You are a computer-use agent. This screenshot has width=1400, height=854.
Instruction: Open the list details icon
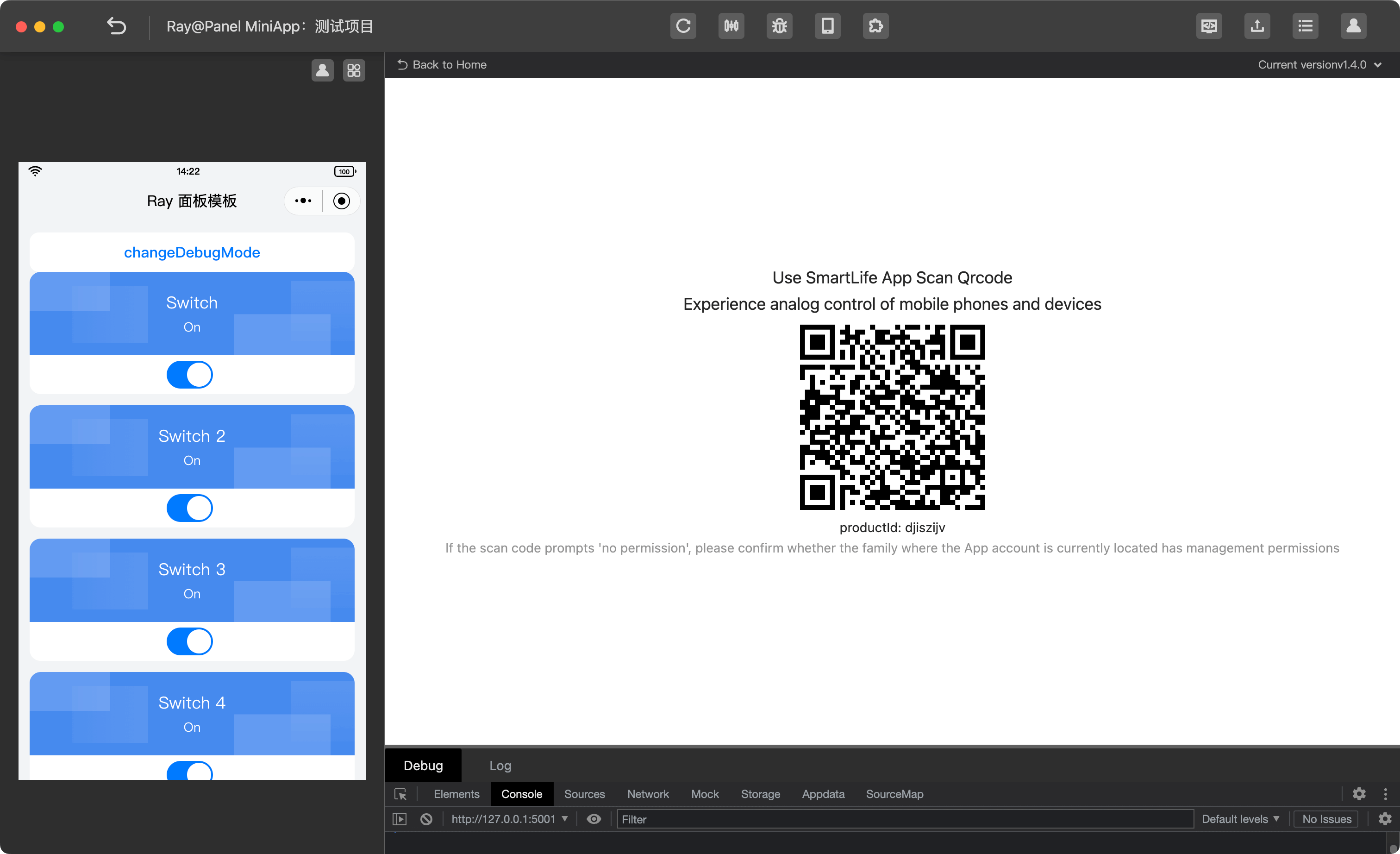tap(1305, 26)
